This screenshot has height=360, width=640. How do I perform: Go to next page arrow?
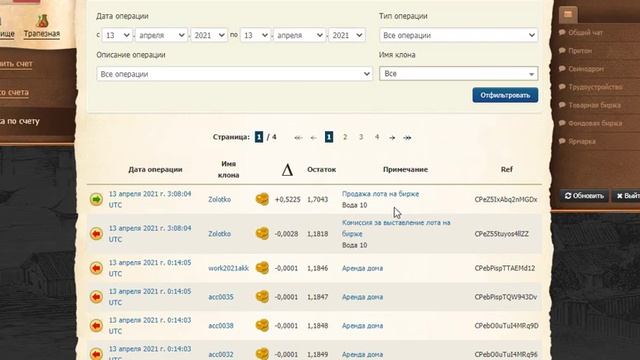pyautogui.click(x=392, y=138)
